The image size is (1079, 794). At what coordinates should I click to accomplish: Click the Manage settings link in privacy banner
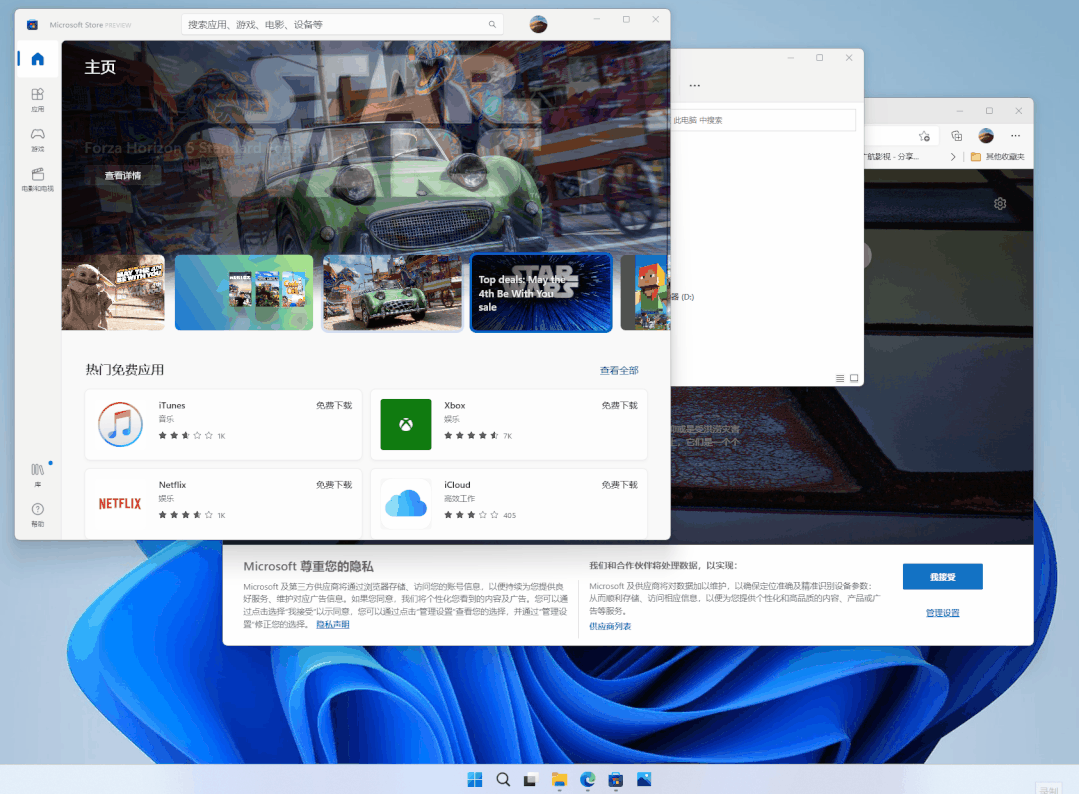tap(942, 613)
